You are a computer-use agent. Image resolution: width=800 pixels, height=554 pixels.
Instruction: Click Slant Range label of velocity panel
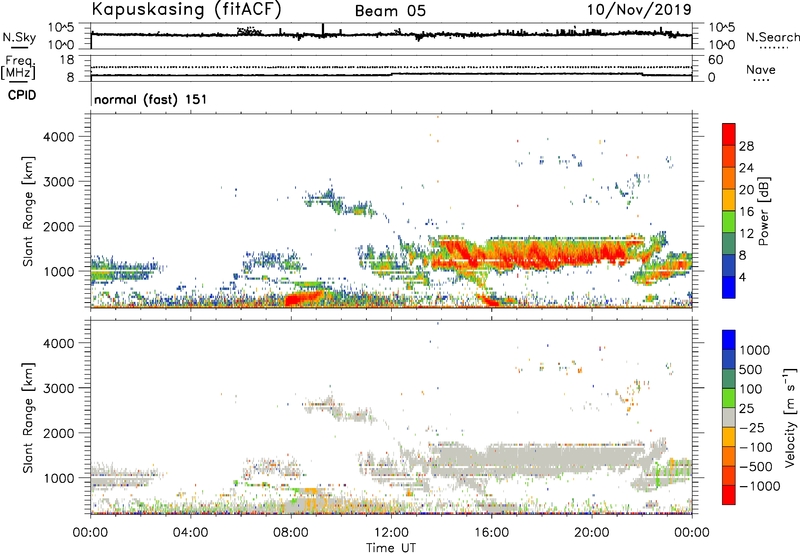(x=28, y=418)
